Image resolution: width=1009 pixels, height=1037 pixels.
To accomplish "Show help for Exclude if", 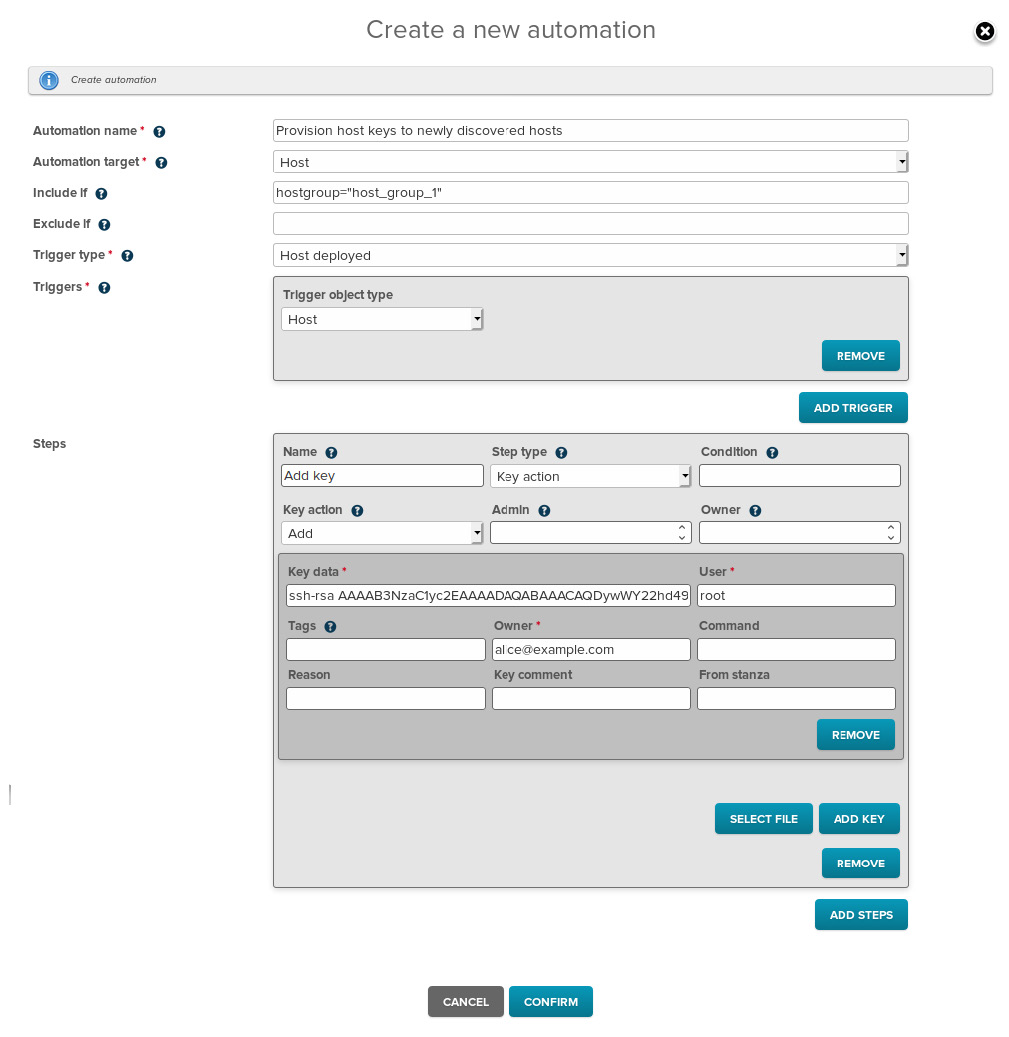I will [104, 225].
